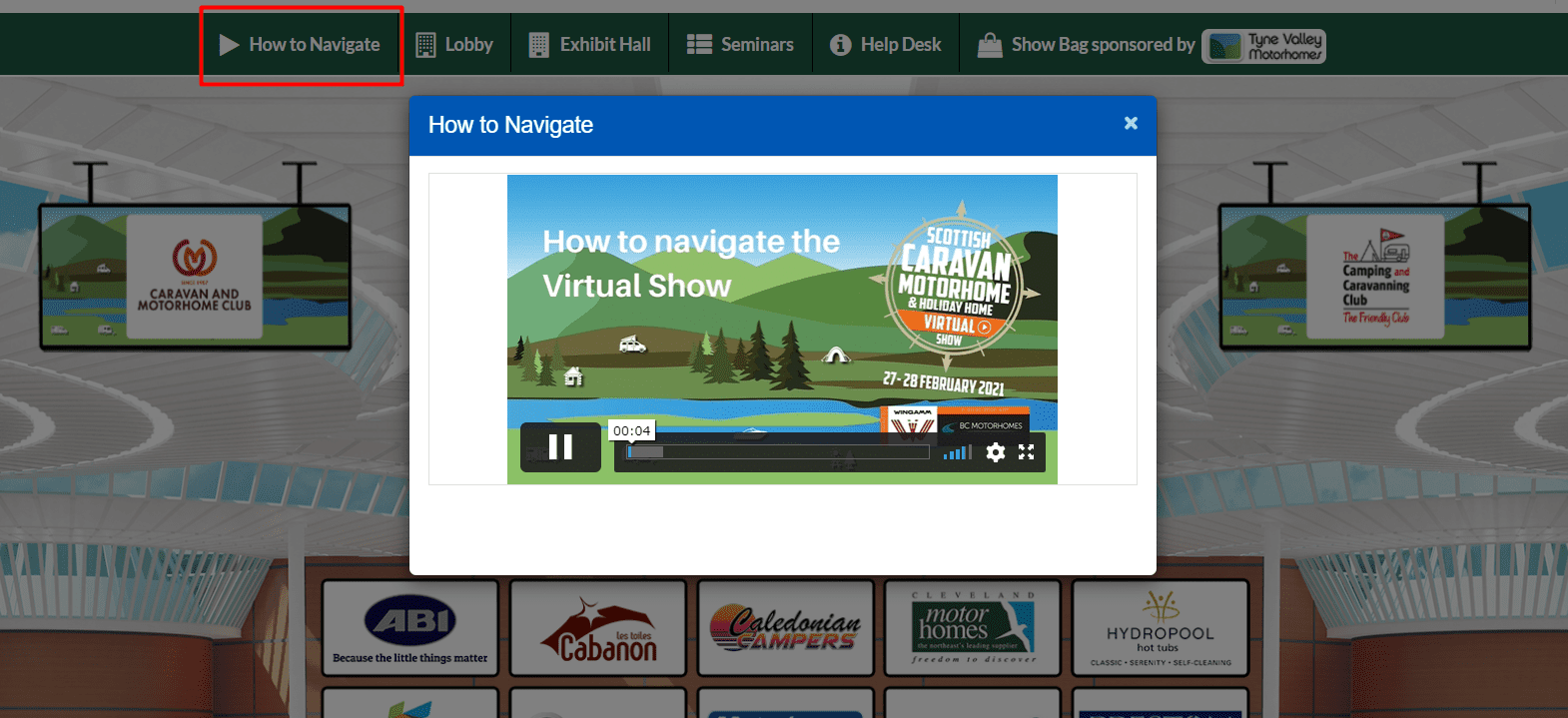1568x718 pixels.
Task: Enter fullscreen mode on video player
Action: (1026, 452)
